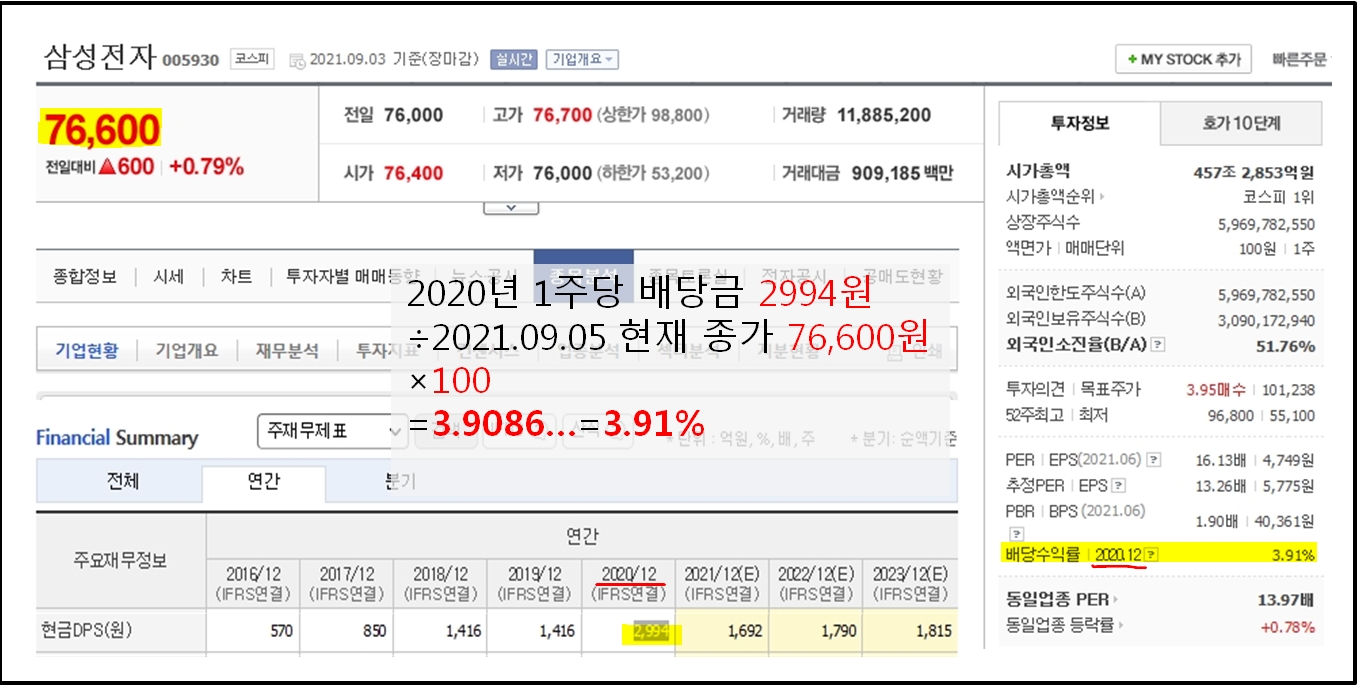This screenshot has width=1359, height=686.
Task: Click the 3.91% dividend yield value
Action: coord(1293,554)
